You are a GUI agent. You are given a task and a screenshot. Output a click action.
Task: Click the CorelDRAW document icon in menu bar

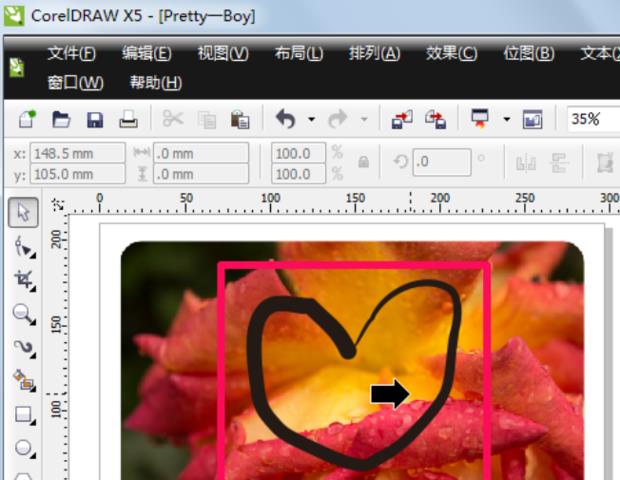(17, 68)
